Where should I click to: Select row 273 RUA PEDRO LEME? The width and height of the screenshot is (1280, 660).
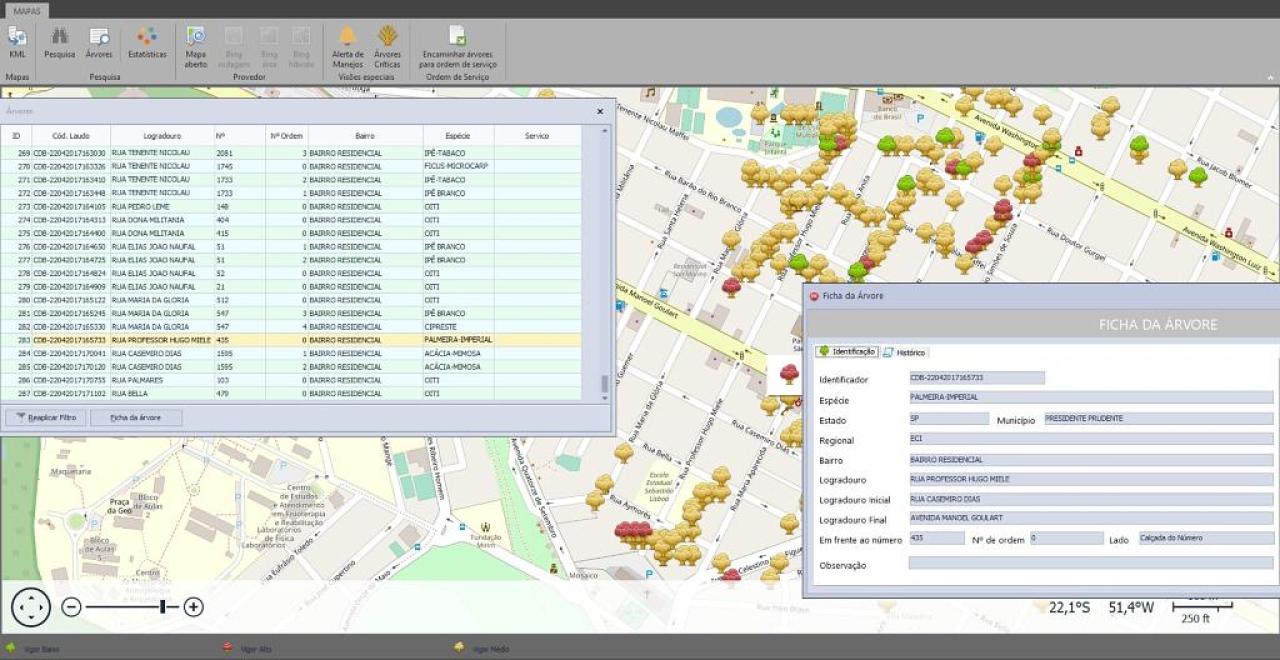point(291,206)
